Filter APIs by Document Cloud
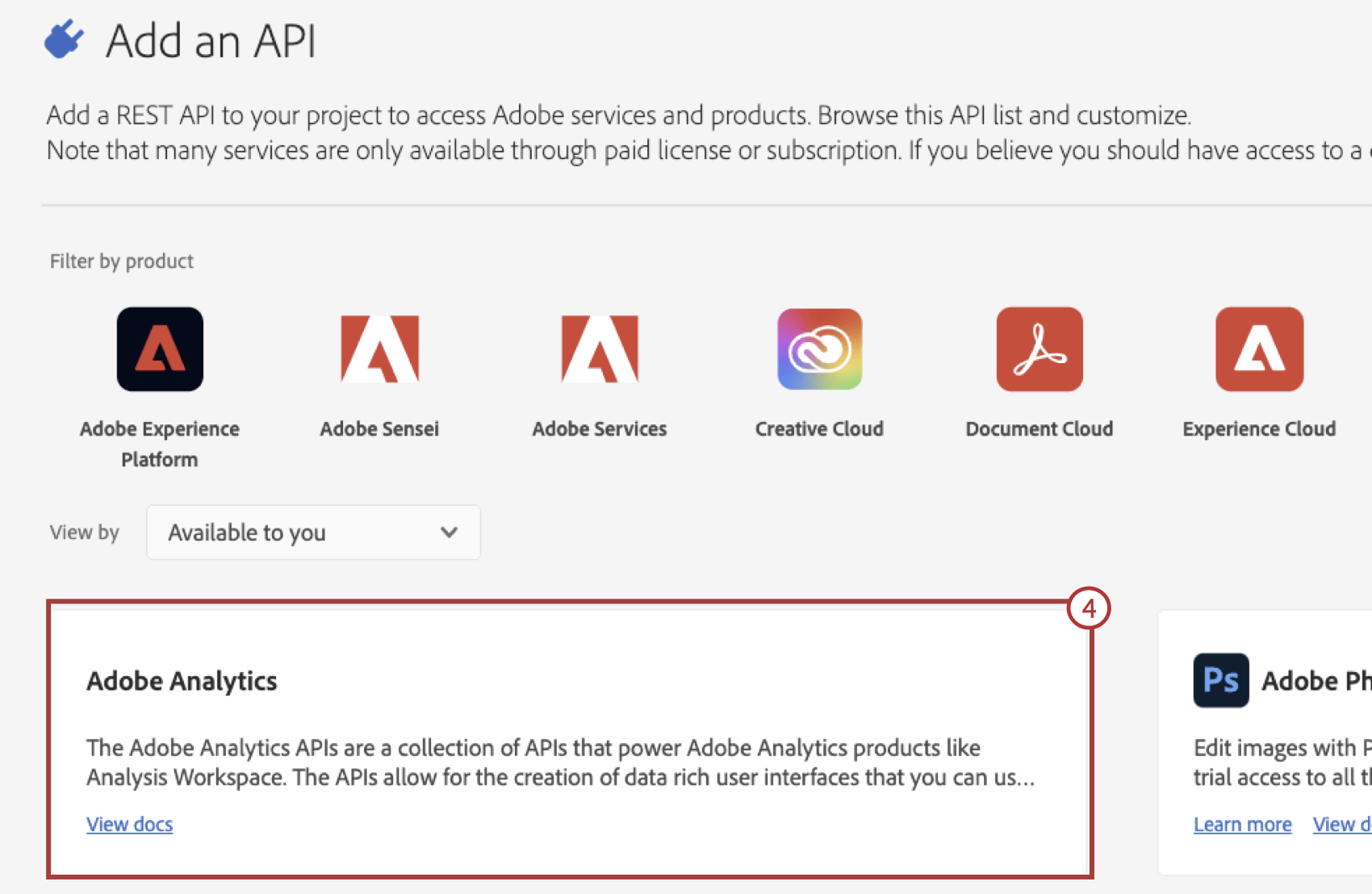The width and height of the screenshot is (1372, 894). tap(1039, 349)
